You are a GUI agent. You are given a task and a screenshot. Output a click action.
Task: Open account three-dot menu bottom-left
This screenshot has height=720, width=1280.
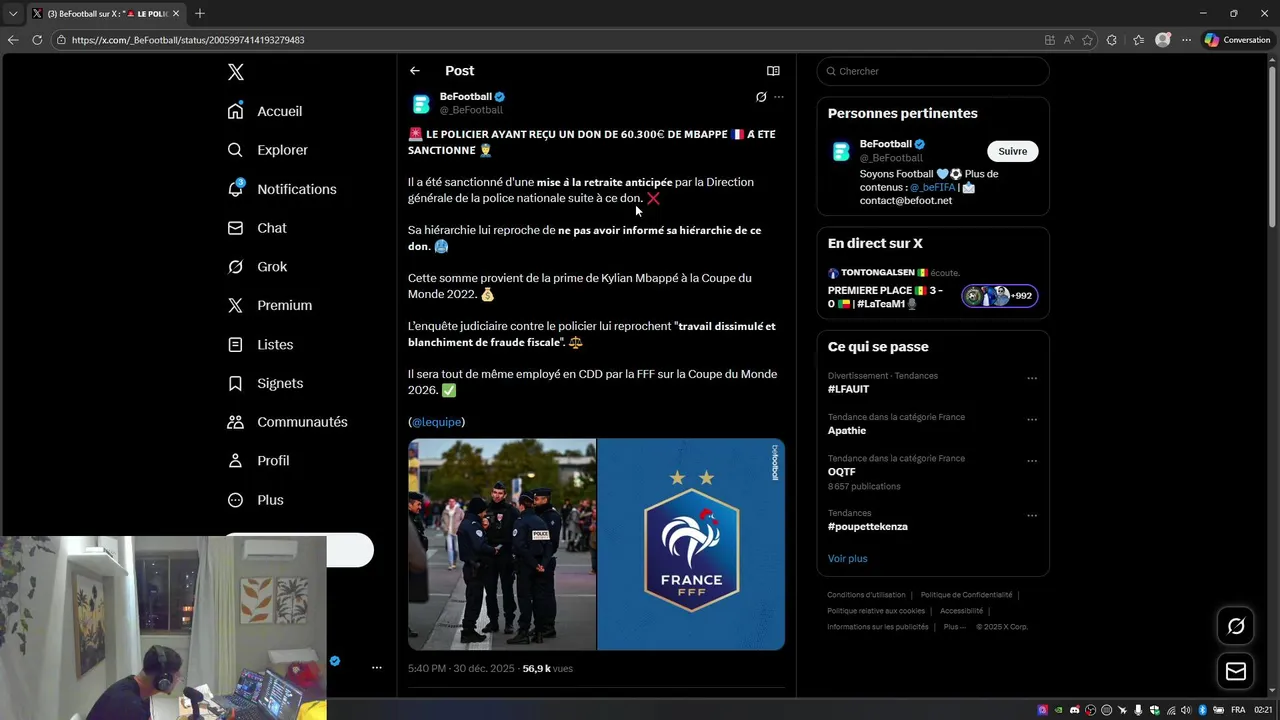tap(377, 667)
